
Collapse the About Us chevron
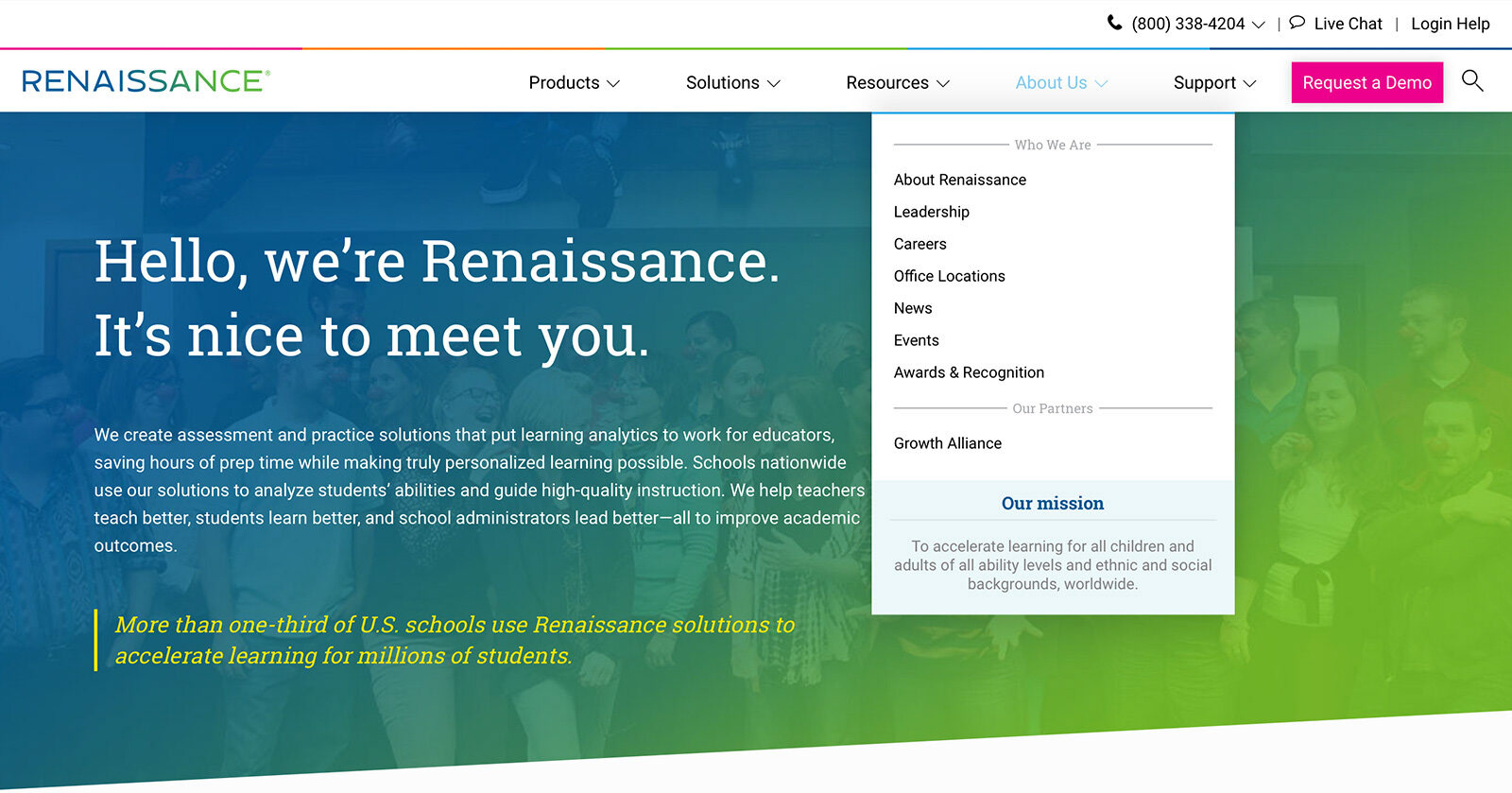[1101, 83]
